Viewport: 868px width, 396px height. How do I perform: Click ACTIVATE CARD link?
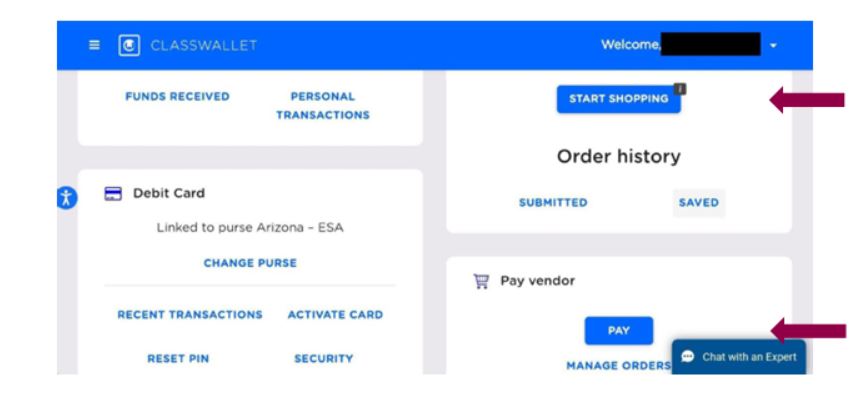click(335, 315)
